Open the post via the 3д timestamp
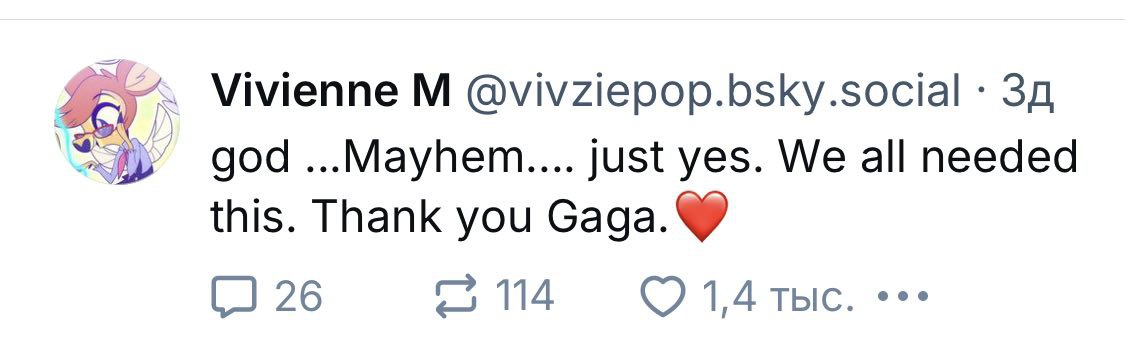This screenshot has height=363, width=1125. point(1027,93)
